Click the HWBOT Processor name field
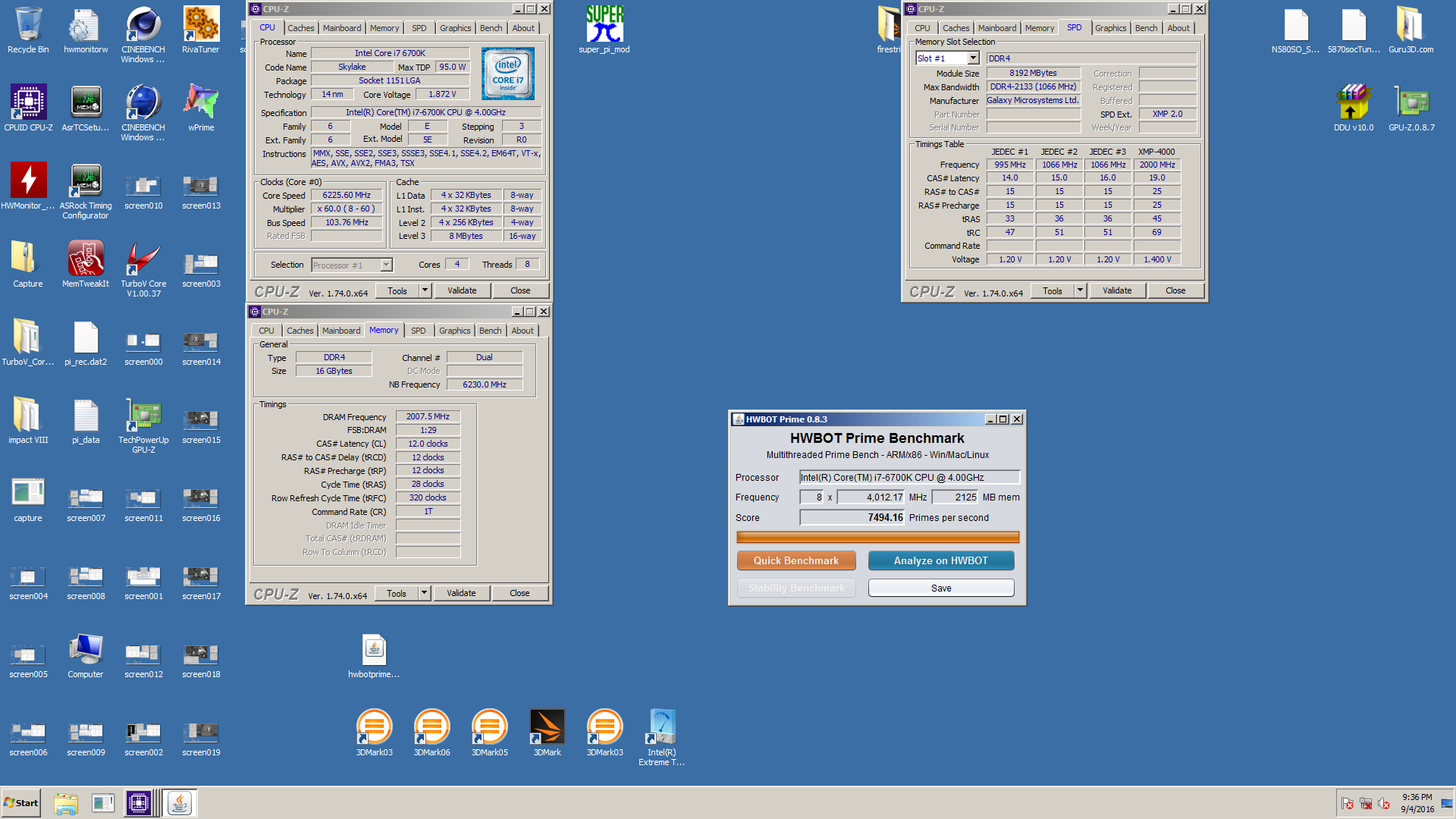The height and width of the screenshot is (819, 1456). coord(909,477)
